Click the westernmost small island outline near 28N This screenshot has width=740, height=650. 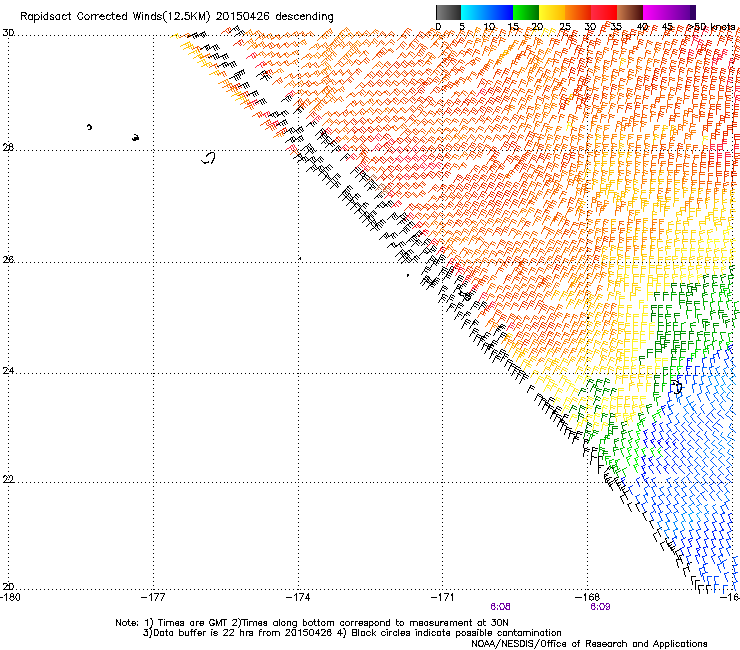(89, 127)
